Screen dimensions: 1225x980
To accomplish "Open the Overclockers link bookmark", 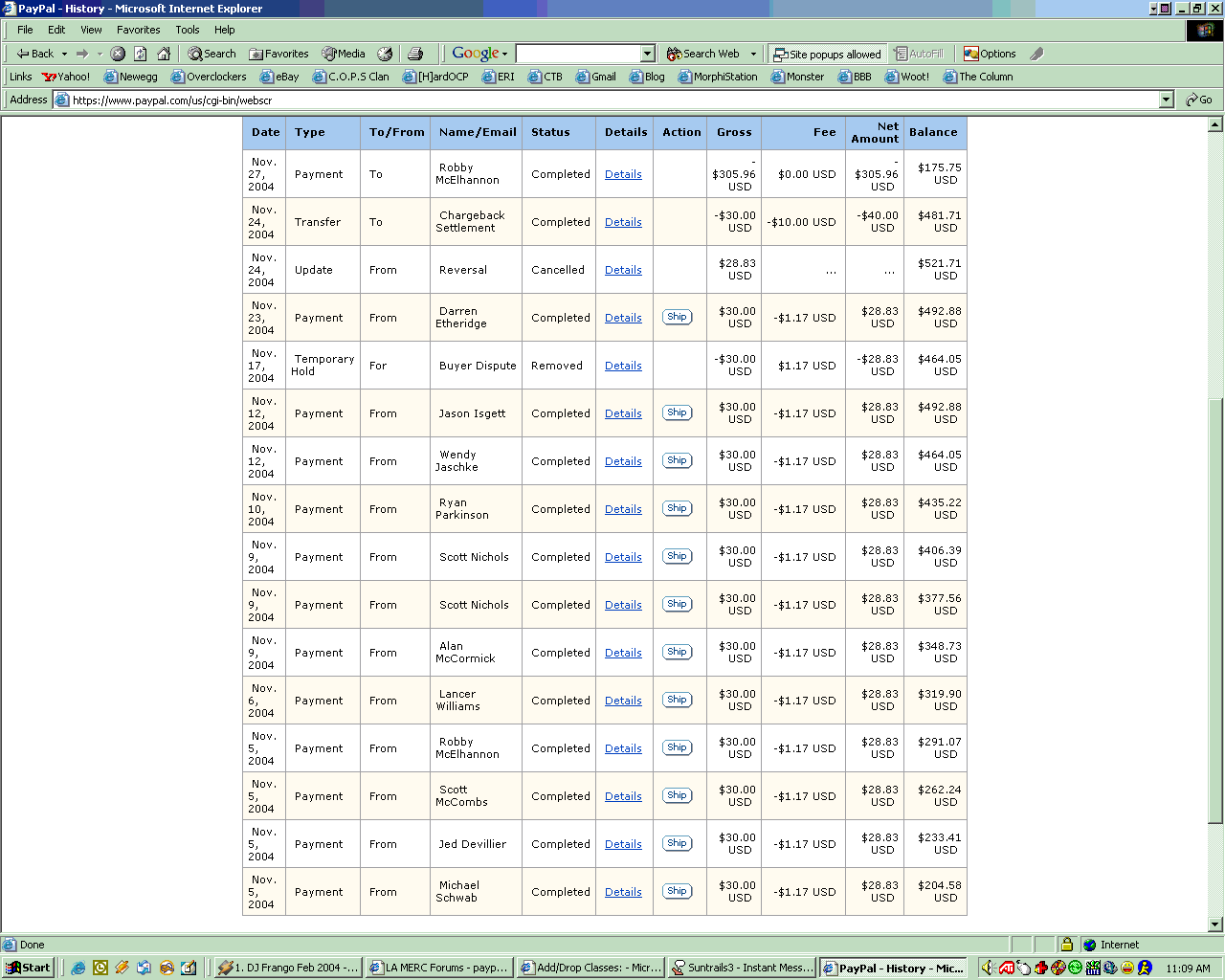I will [209, 77].
